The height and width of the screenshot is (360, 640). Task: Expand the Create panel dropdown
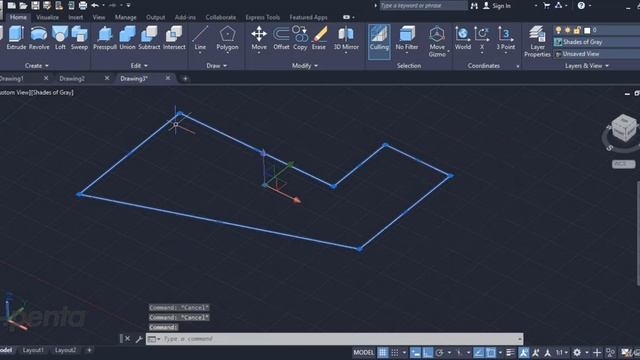(37, 65)
